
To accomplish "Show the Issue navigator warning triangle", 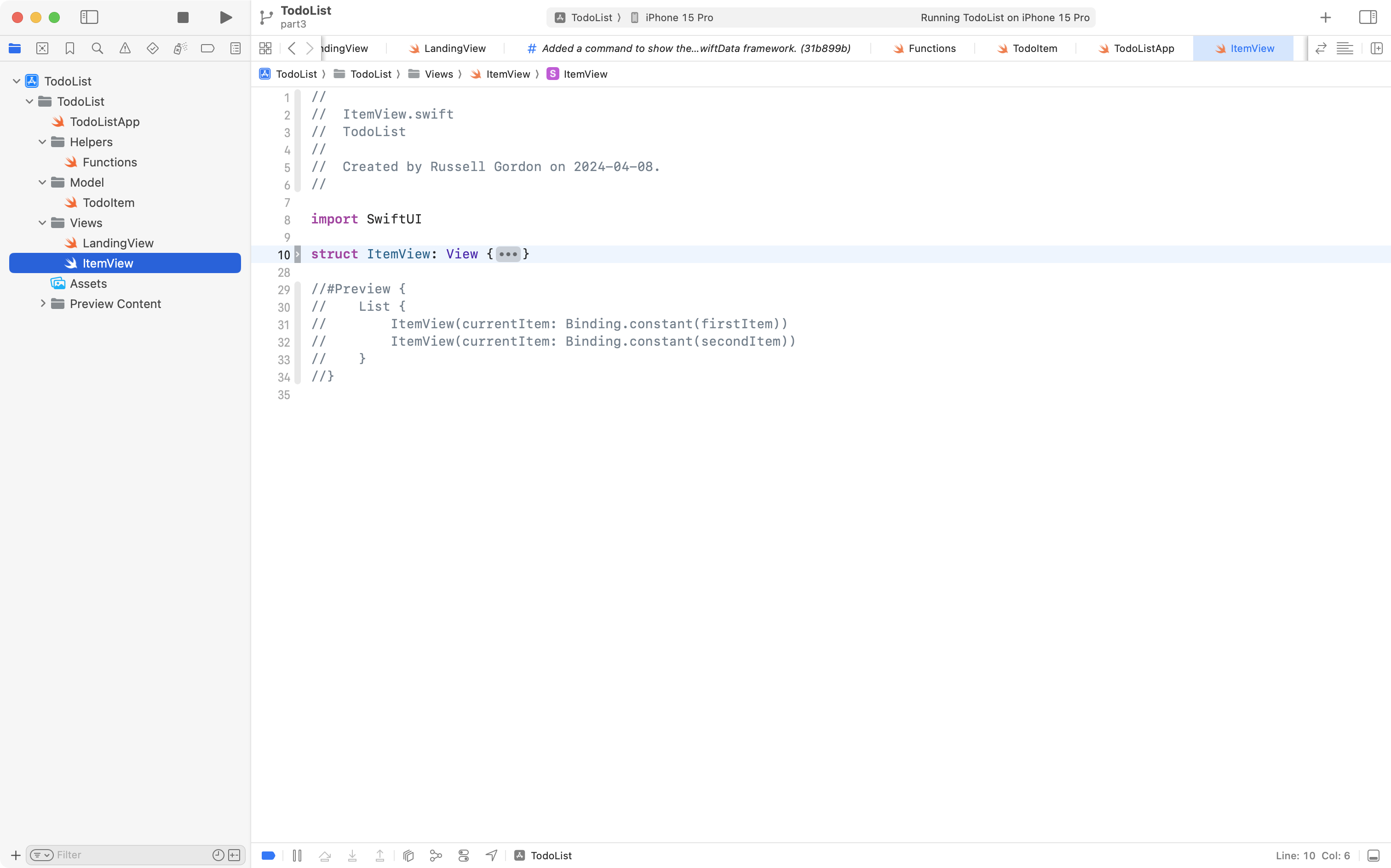I will point(125,48).
